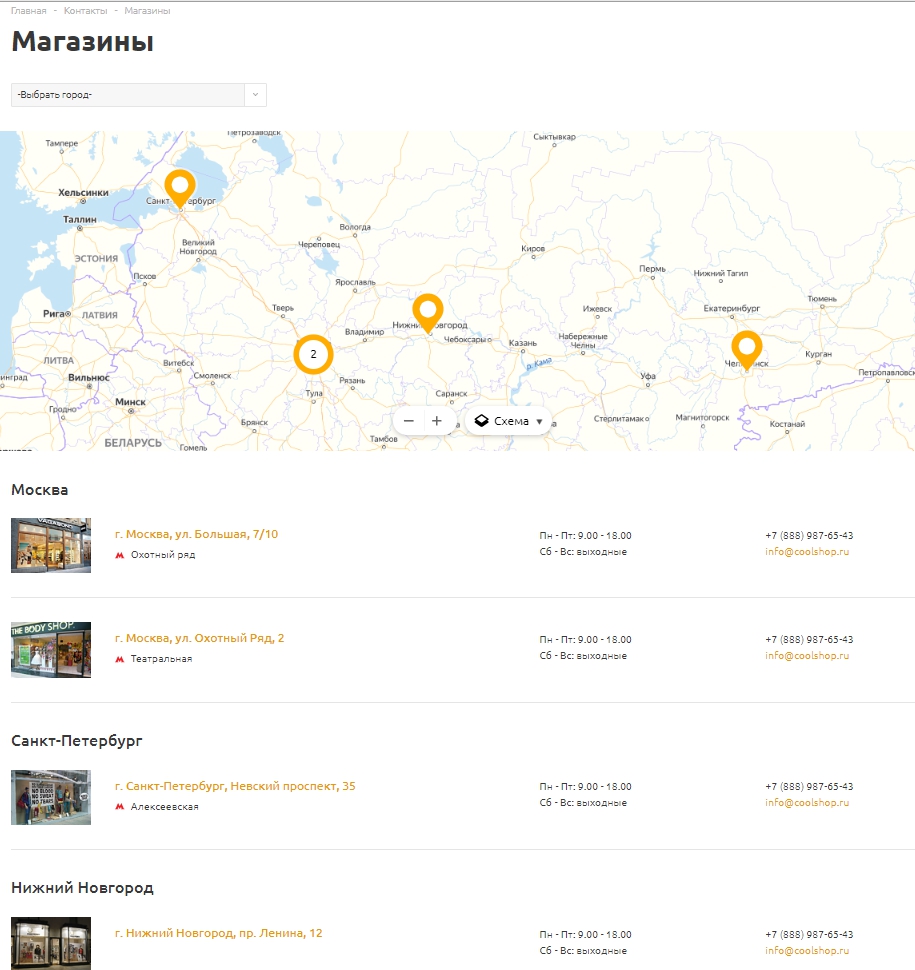
Task: Click the Казань label on the map
Action: coord(523,343)
